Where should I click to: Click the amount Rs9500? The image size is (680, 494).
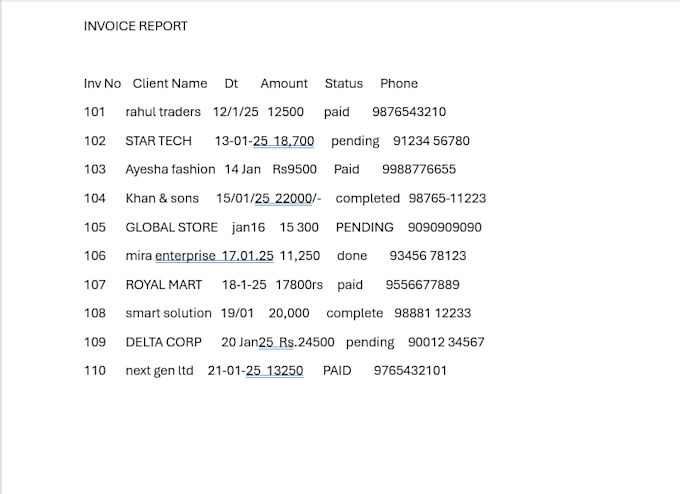coord(294,169)
